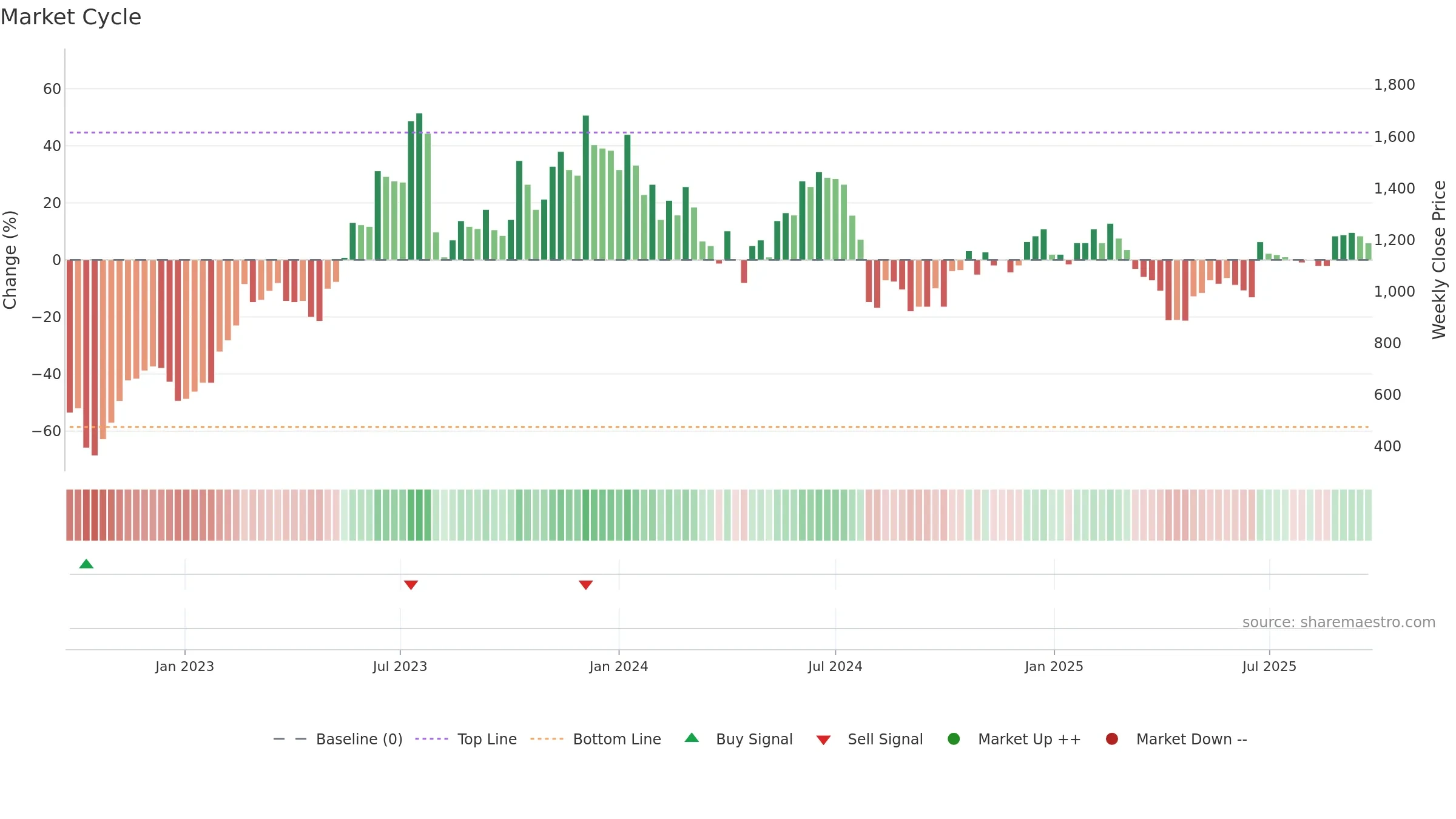Click the 40 percent axis label
The width and height of the screenshot is (1456, 819).
52,146
